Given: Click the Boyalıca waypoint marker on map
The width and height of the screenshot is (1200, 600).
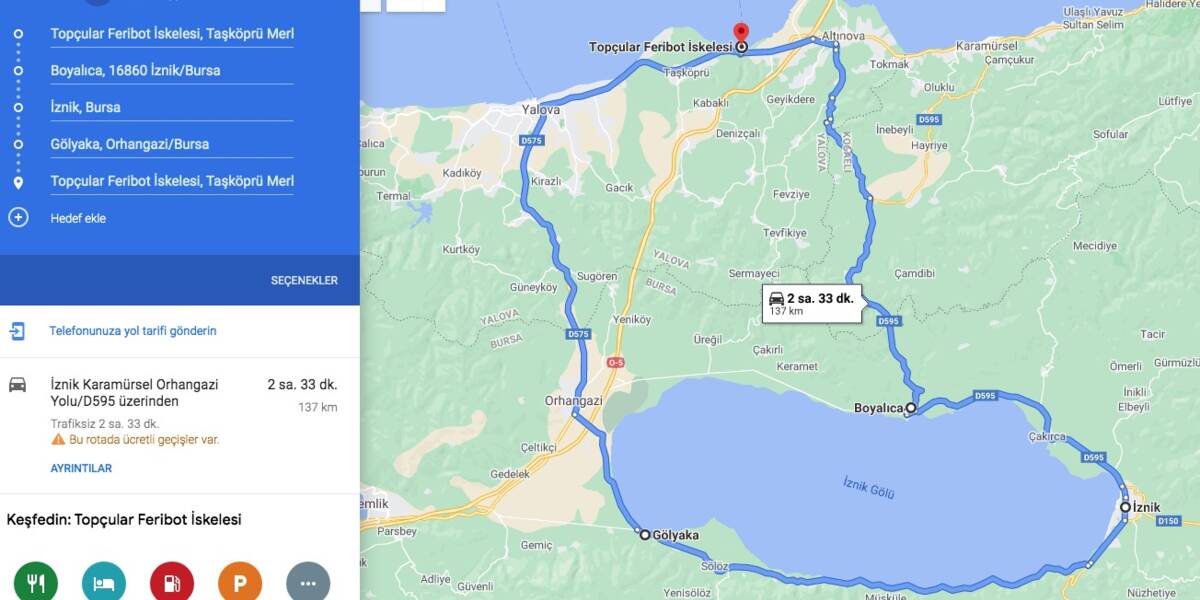Looking at the screenshot, I should (x=910, y=408).
